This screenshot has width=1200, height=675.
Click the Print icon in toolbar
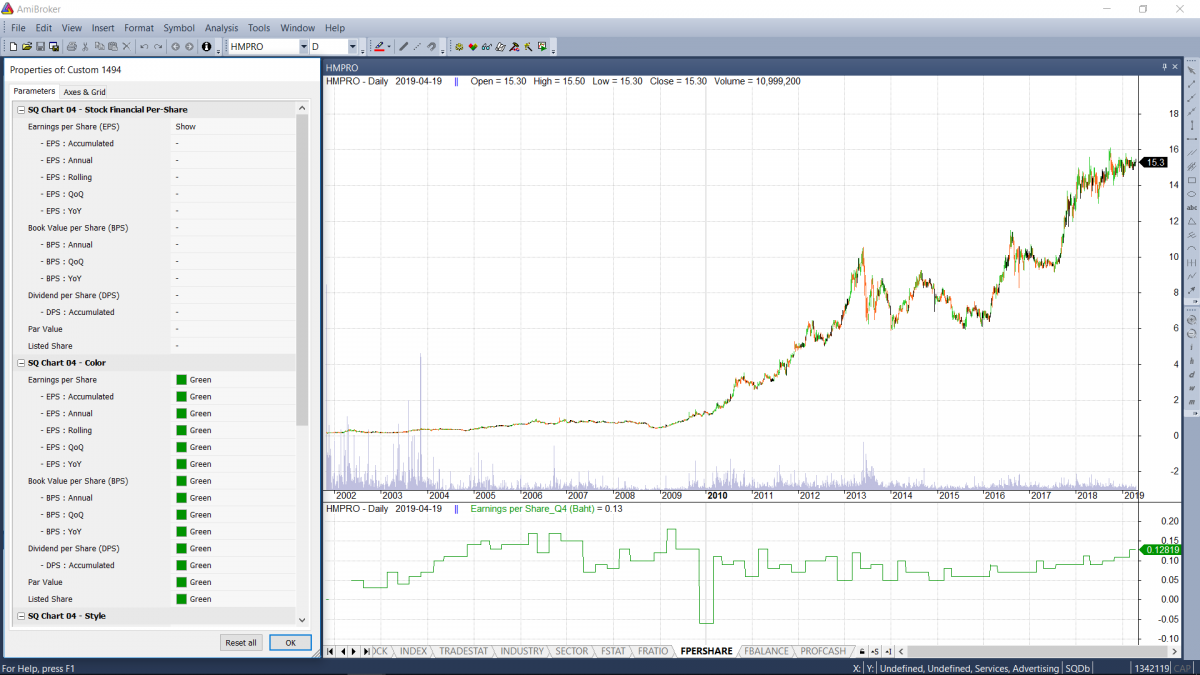[72, 47]
